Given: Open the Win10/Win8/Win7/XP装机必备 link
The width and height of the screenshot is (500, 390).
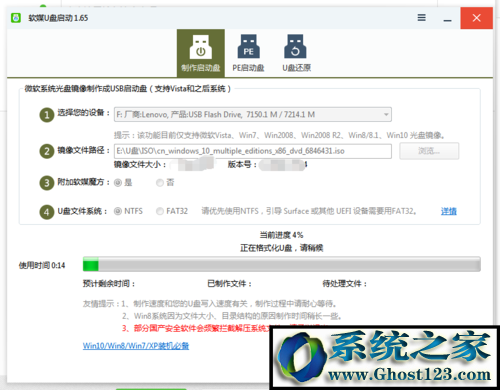Looking at the screenshot, I should [x=136, y=346].
